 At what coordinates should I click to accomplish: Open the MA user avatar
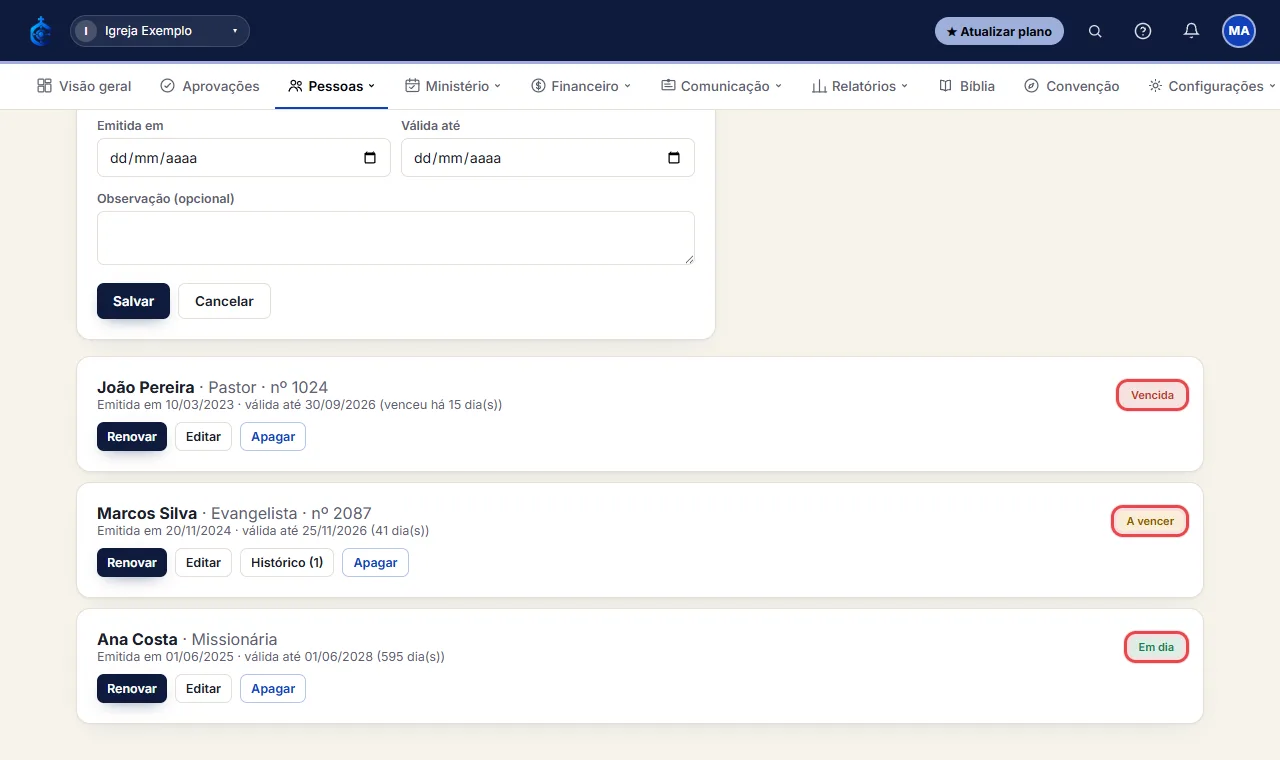[1239, 31]
